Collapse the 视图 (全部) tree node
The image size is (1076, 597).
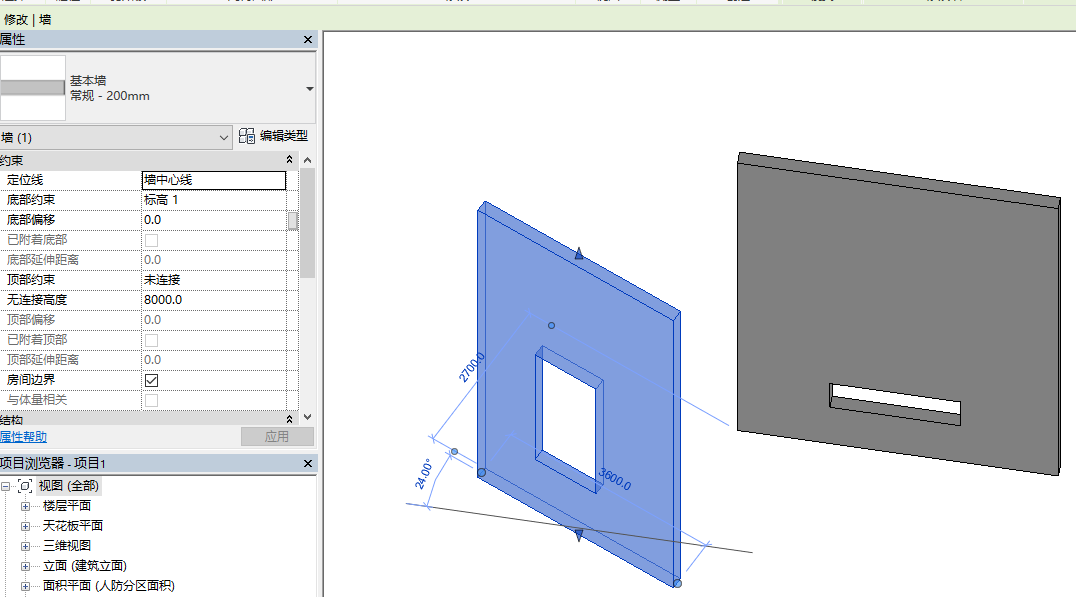[x=5, y=487]
